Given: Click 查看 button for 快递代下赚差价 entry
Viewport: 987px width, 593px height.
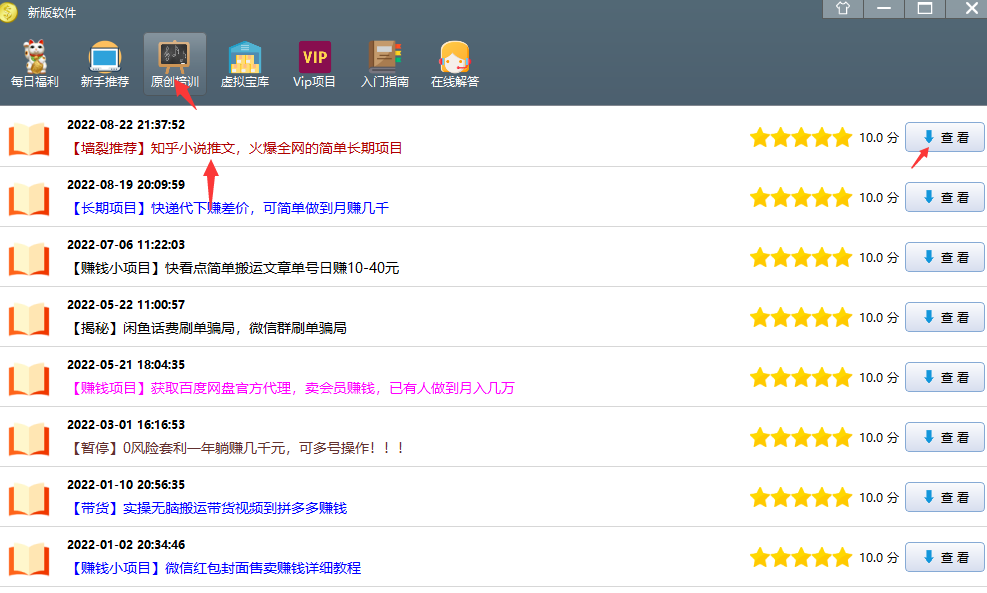Looking at the screenshot, I should [945, 198].
